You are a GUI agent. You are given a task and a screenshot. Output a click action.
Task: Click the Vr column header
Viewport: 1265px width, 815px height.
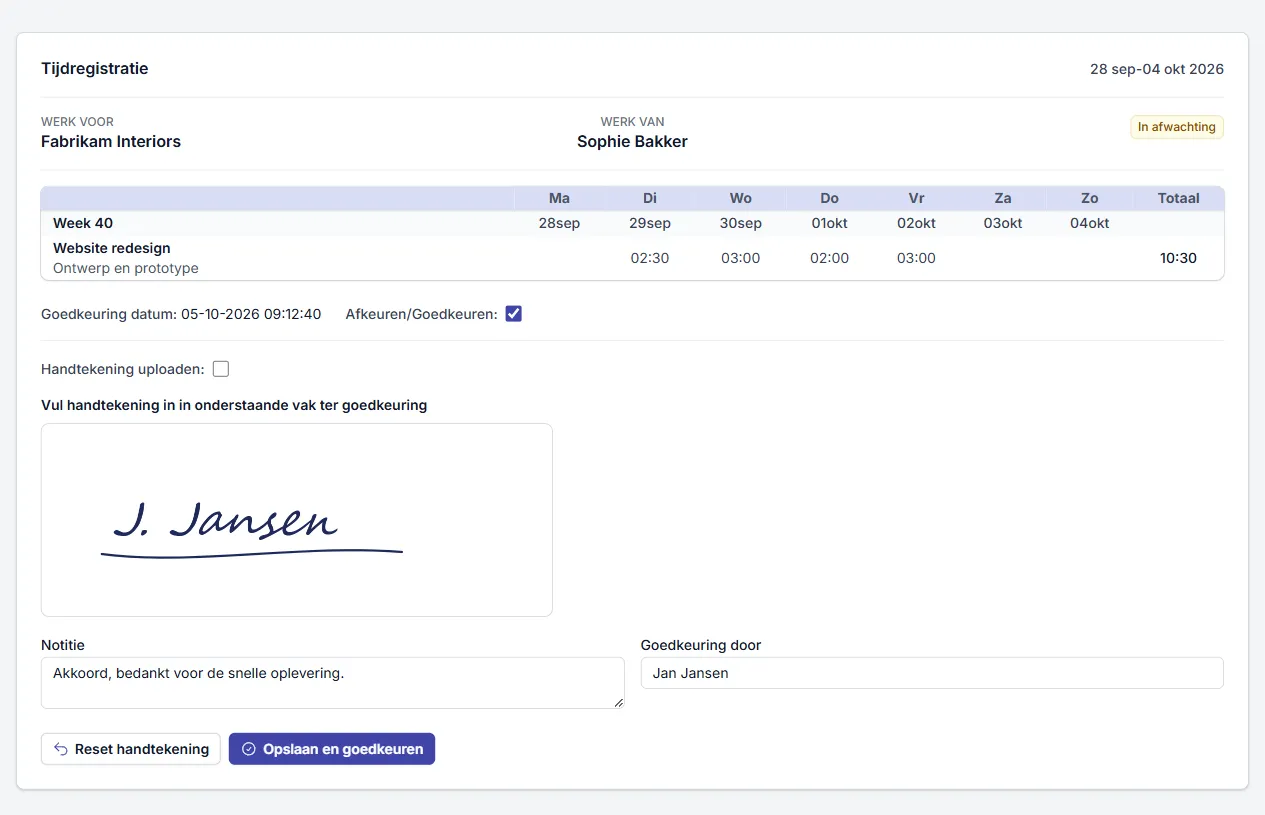pos(916,198)
